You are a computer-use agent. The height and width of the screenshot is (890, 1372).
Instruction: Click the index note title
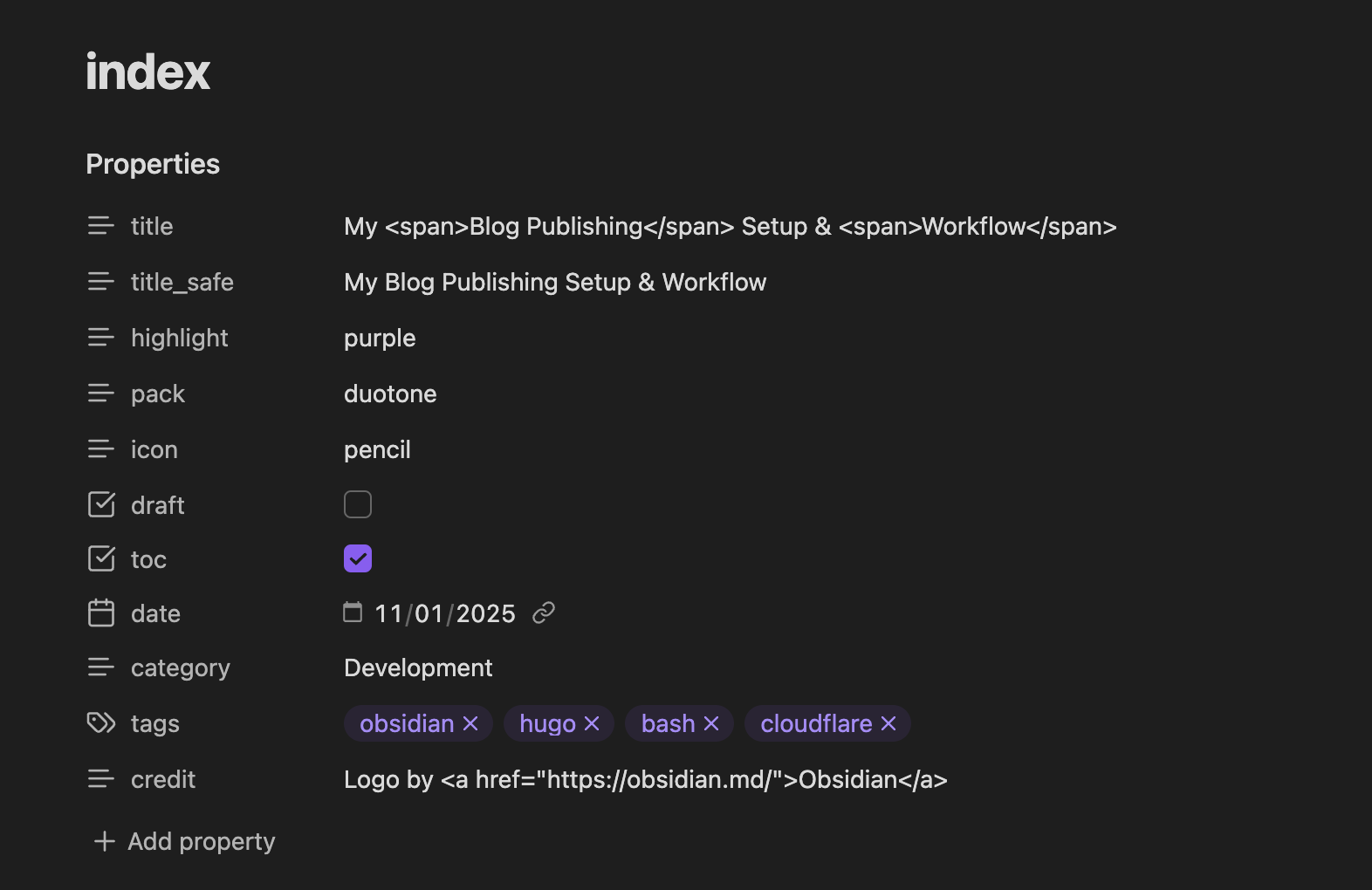tap(148, 72)
